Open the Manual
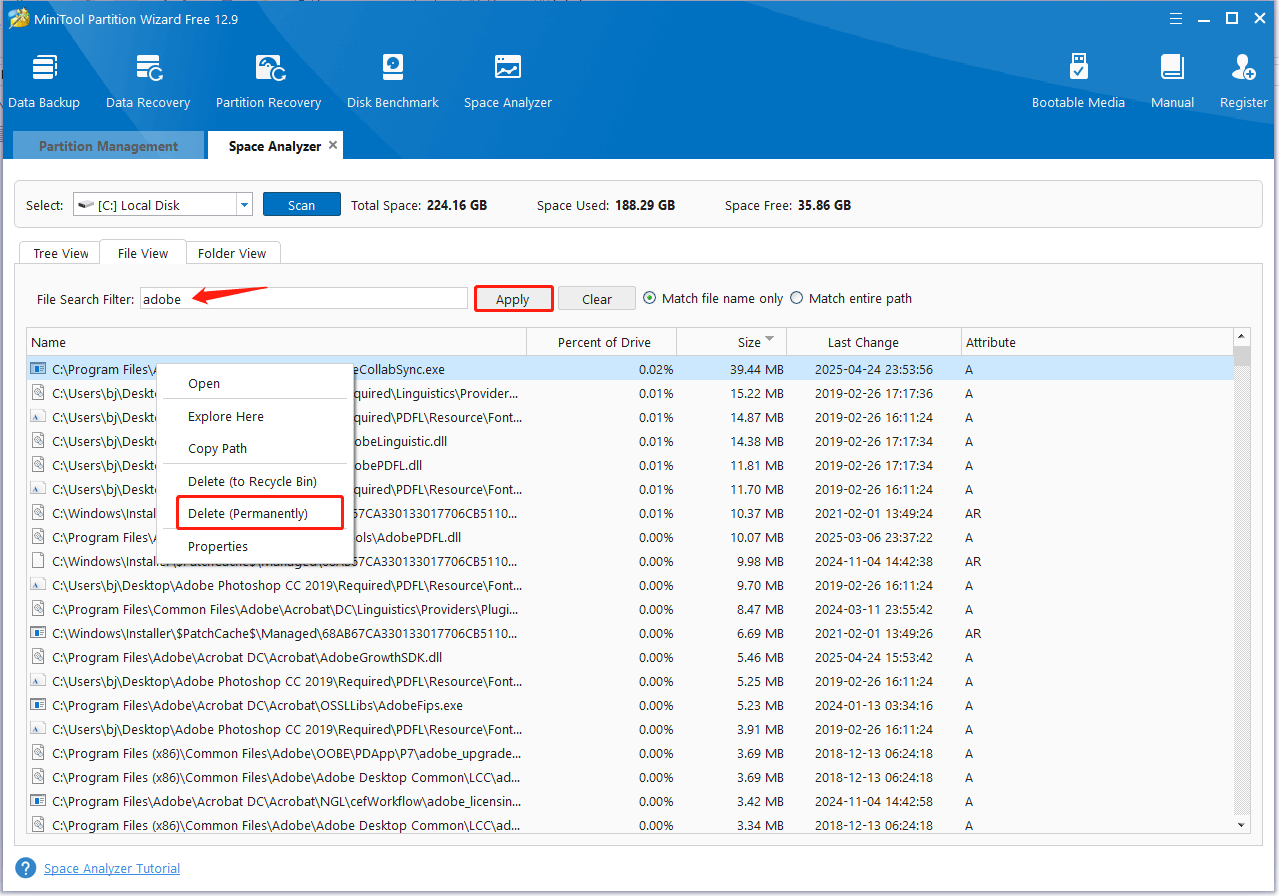 1172,81
